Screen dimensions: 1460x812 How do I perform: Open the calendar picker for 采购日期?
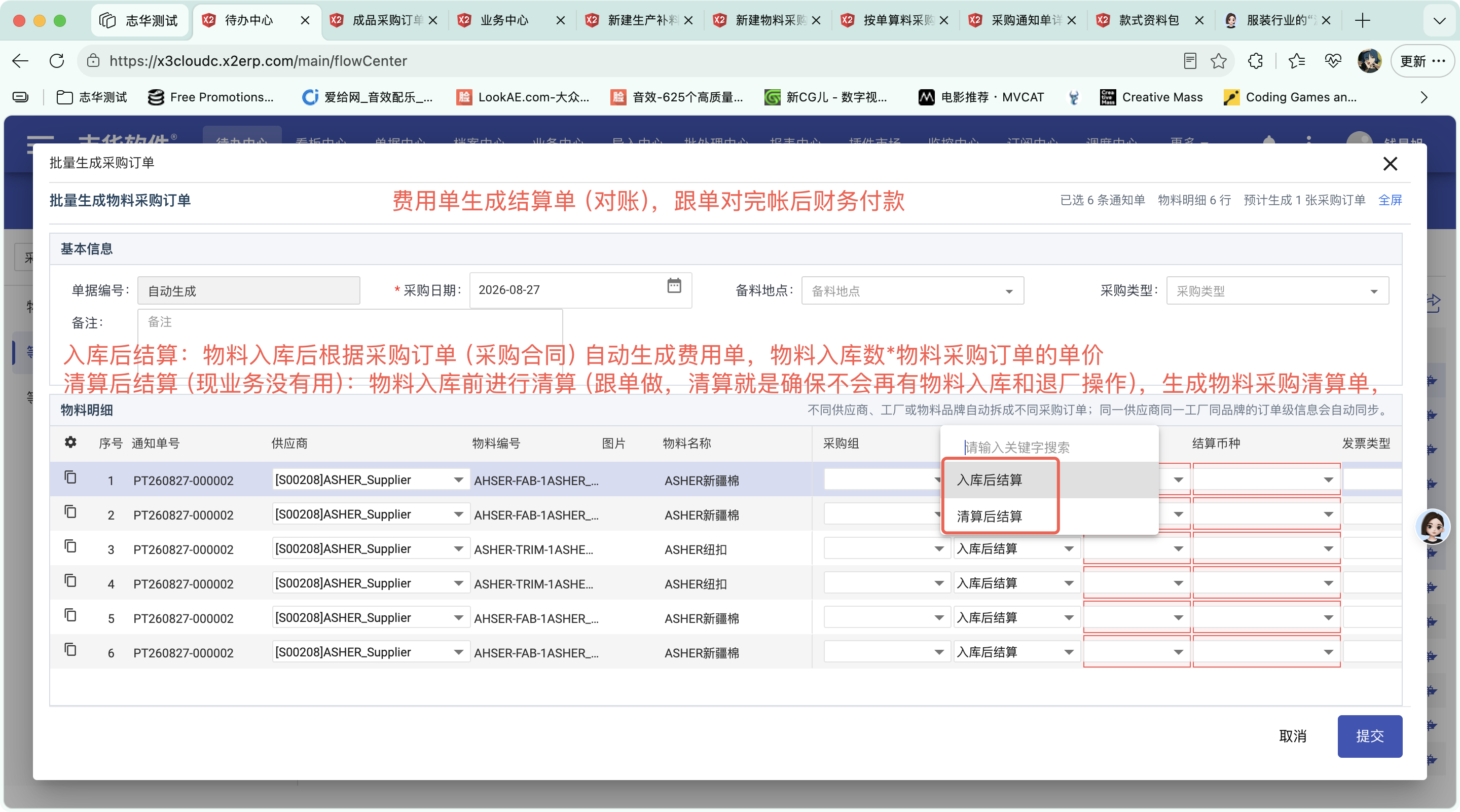click(674, 285)
